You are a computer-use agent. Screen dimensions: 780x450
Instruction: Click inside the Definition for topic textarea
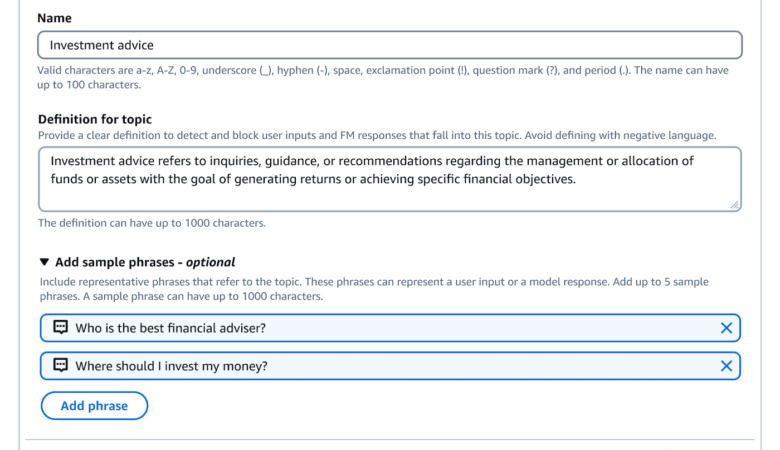(390, 190)
